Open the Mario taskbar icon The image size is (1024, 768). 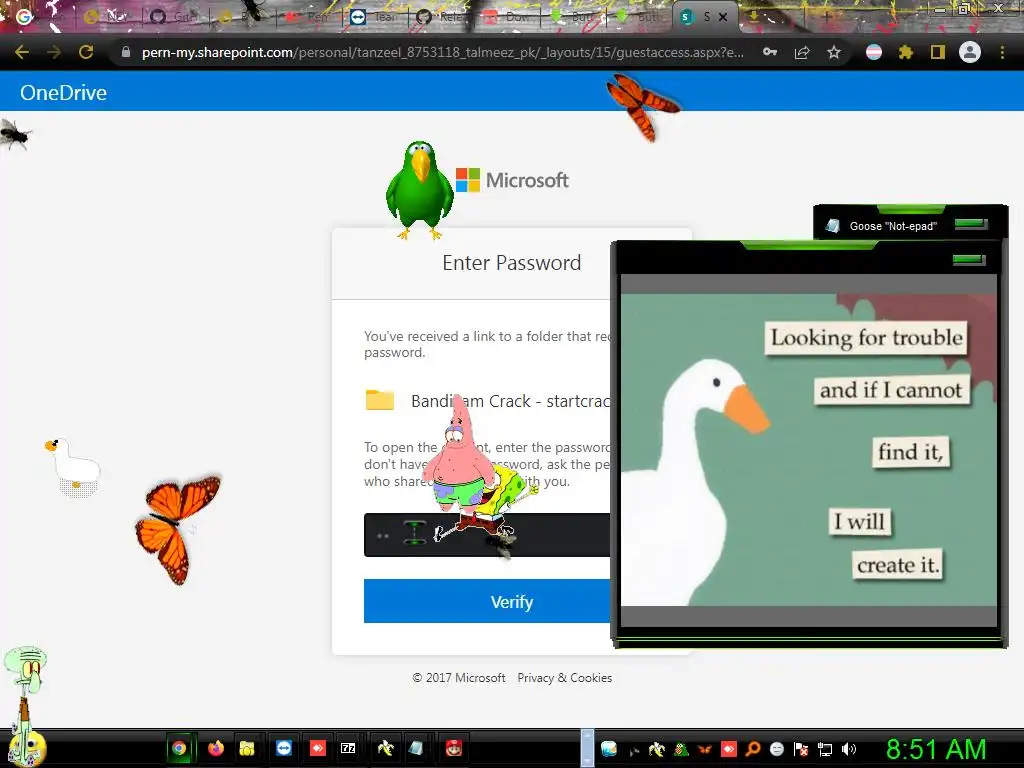[x=454, y=748]
